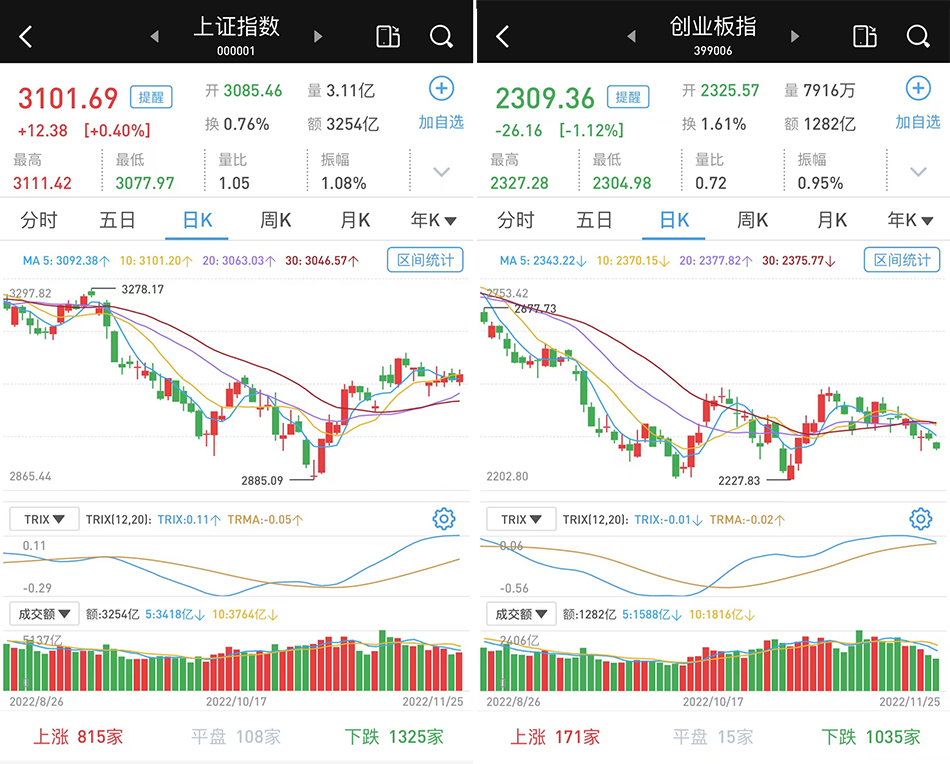Viewport: 950px width, 764px height.
Task: Click 加自选 plus icon for 上证指数
Action: click(441, 89)
